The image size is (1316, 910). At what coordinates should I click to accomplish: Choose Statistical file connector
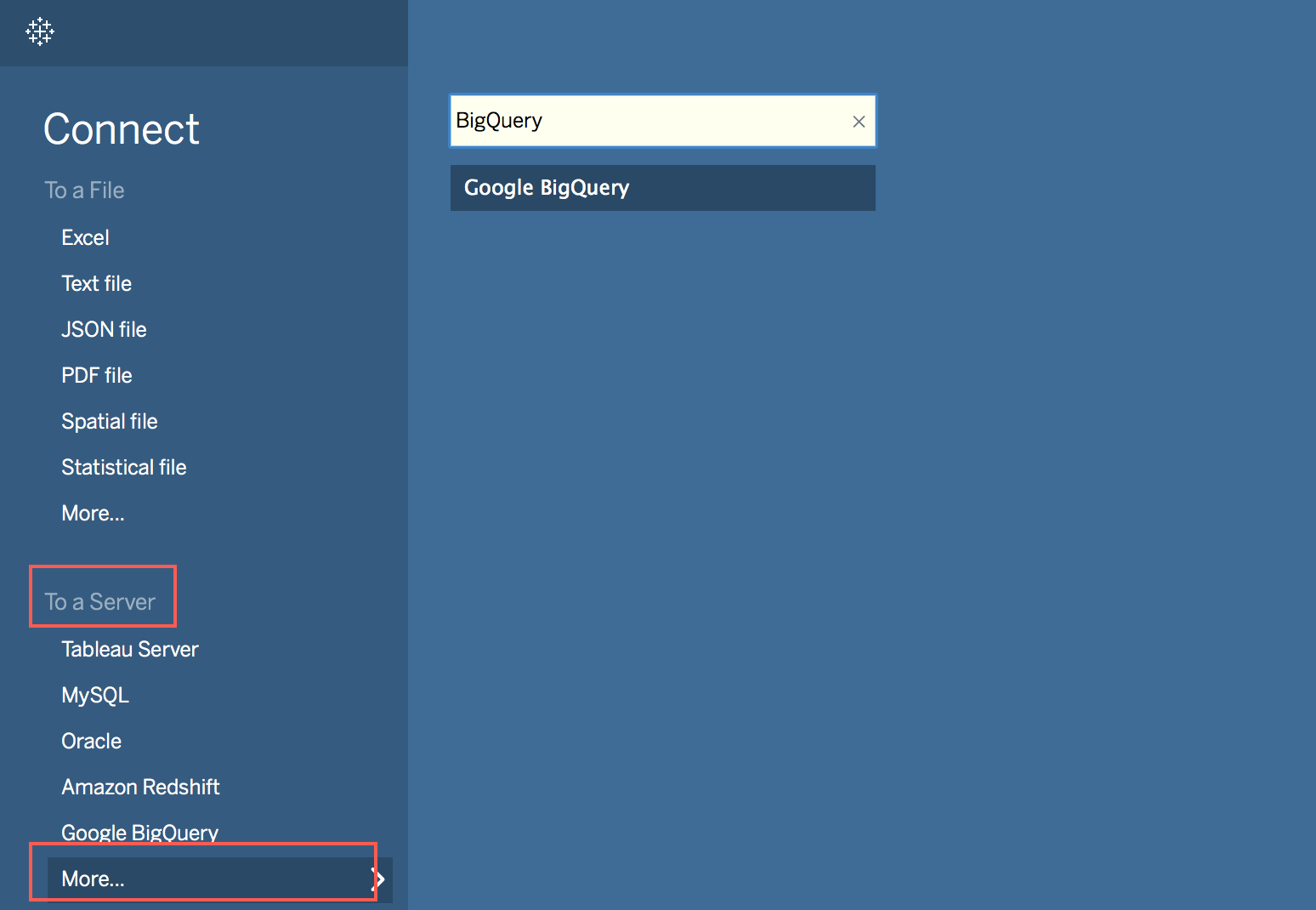pos(123,467)
